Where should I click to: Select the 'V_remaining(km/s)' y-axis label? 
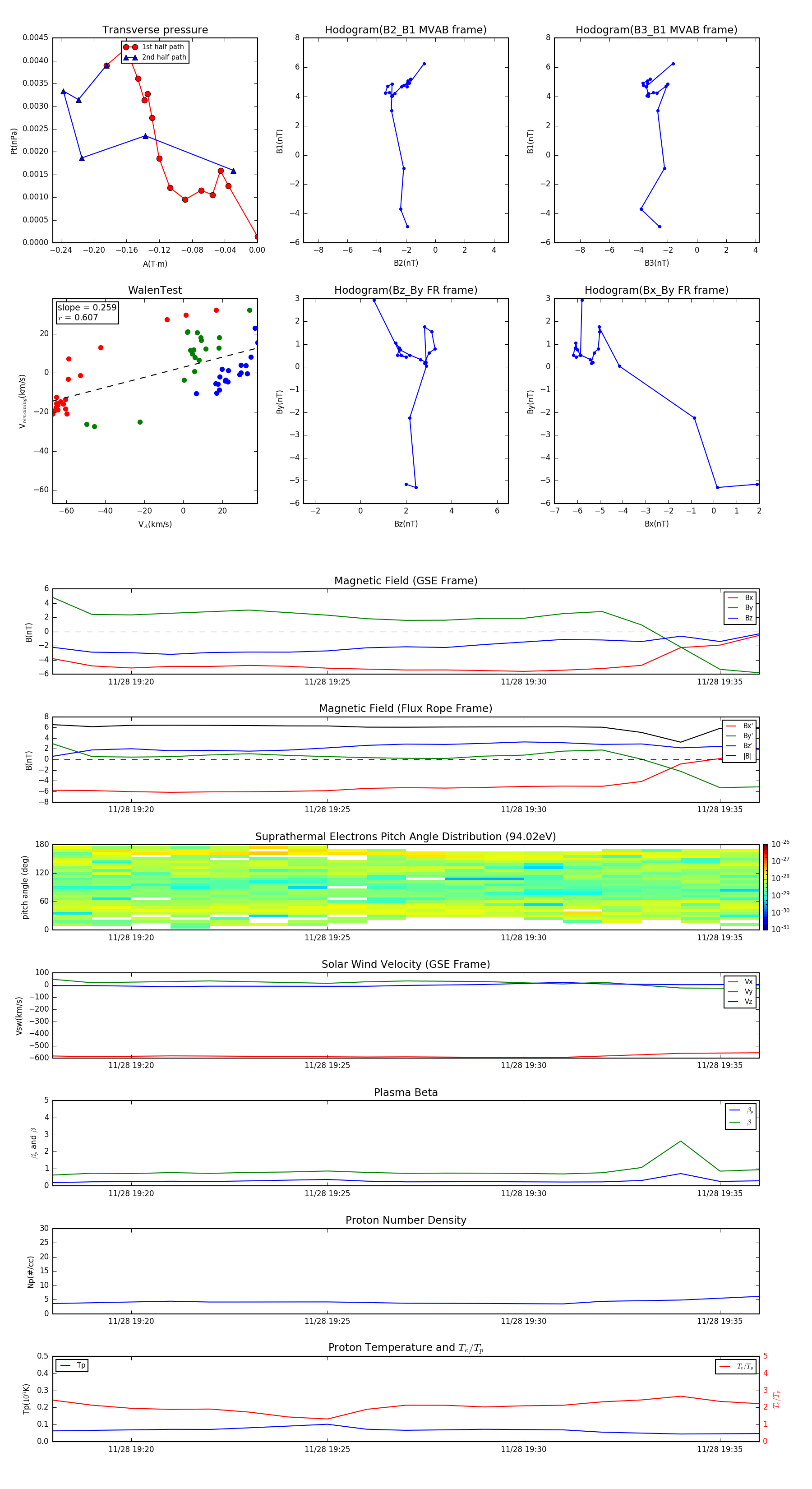pyautogui.click(x=22, y=401)
